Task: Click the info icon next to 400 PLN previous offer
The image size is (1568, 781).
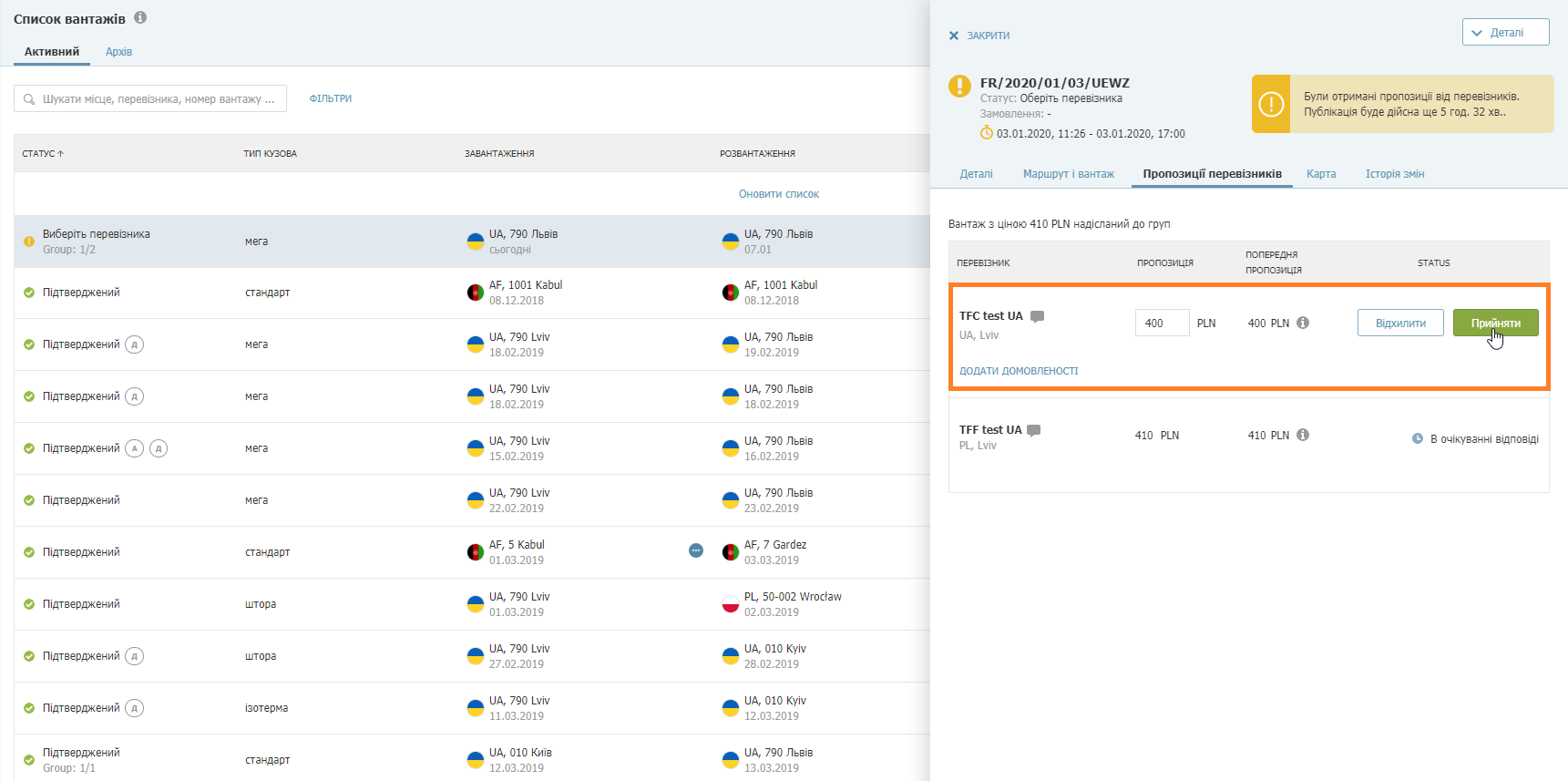Action: (x=1303, y=323)
